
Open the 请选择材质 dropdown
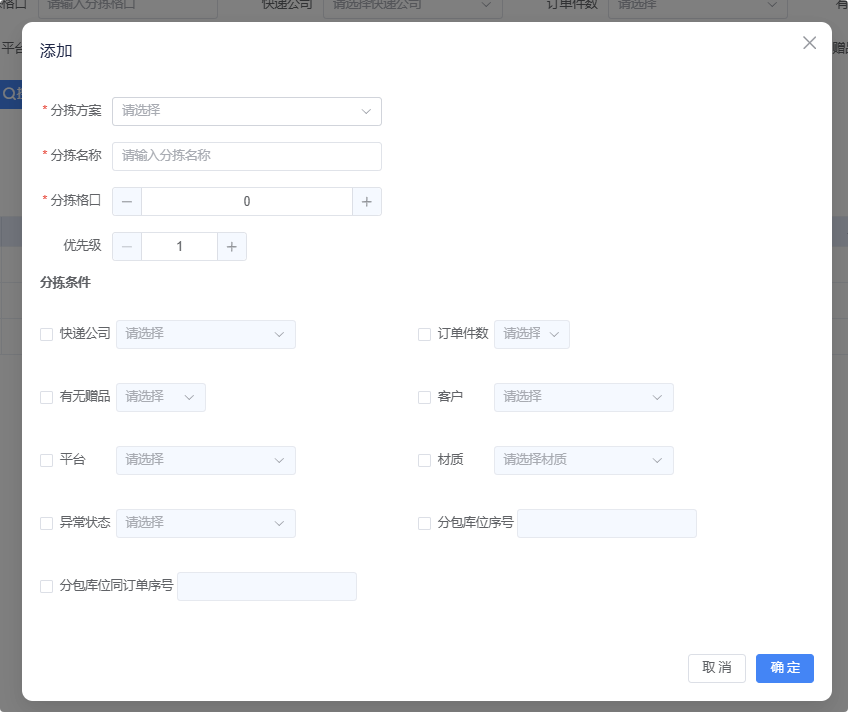[x=584, y=460]
